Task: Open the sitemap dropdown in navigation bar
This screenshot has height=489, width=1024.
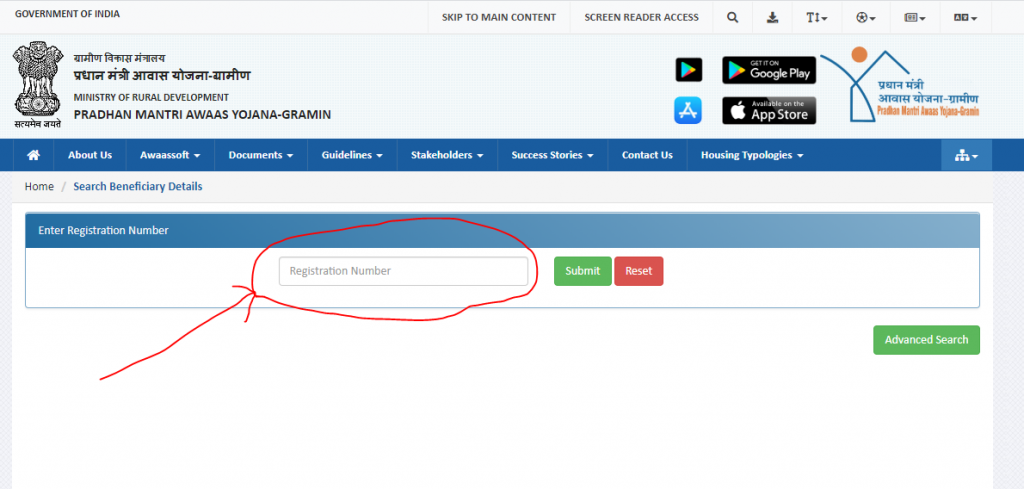Action: (966, 155)
